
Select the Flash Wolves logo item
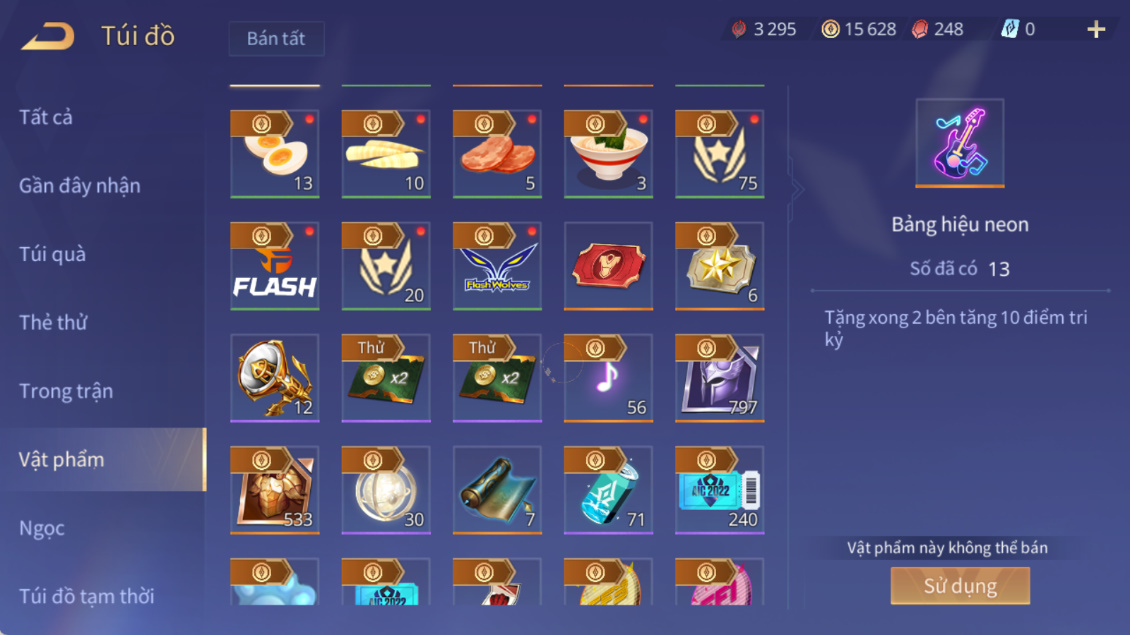(497, 266)
